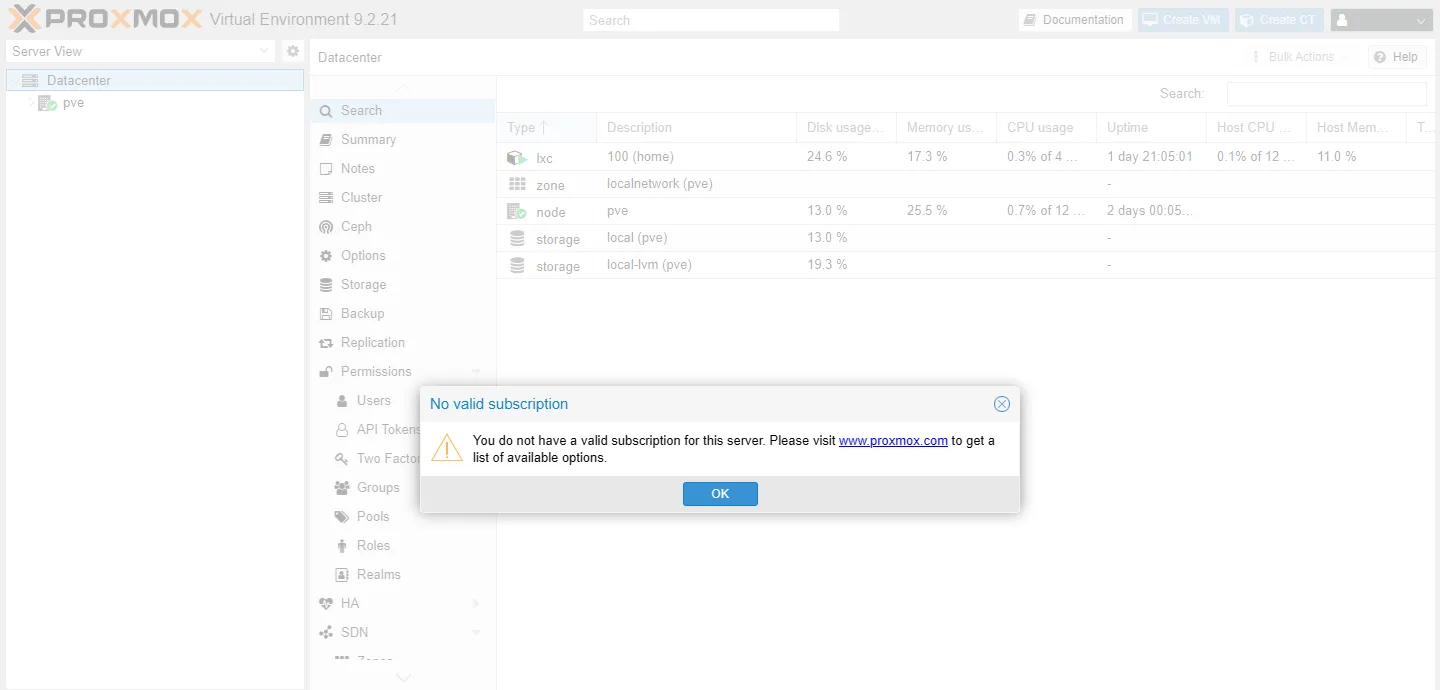Open the www.proxmox.com link
1440x690 pixels.
[x=893, y=440]
